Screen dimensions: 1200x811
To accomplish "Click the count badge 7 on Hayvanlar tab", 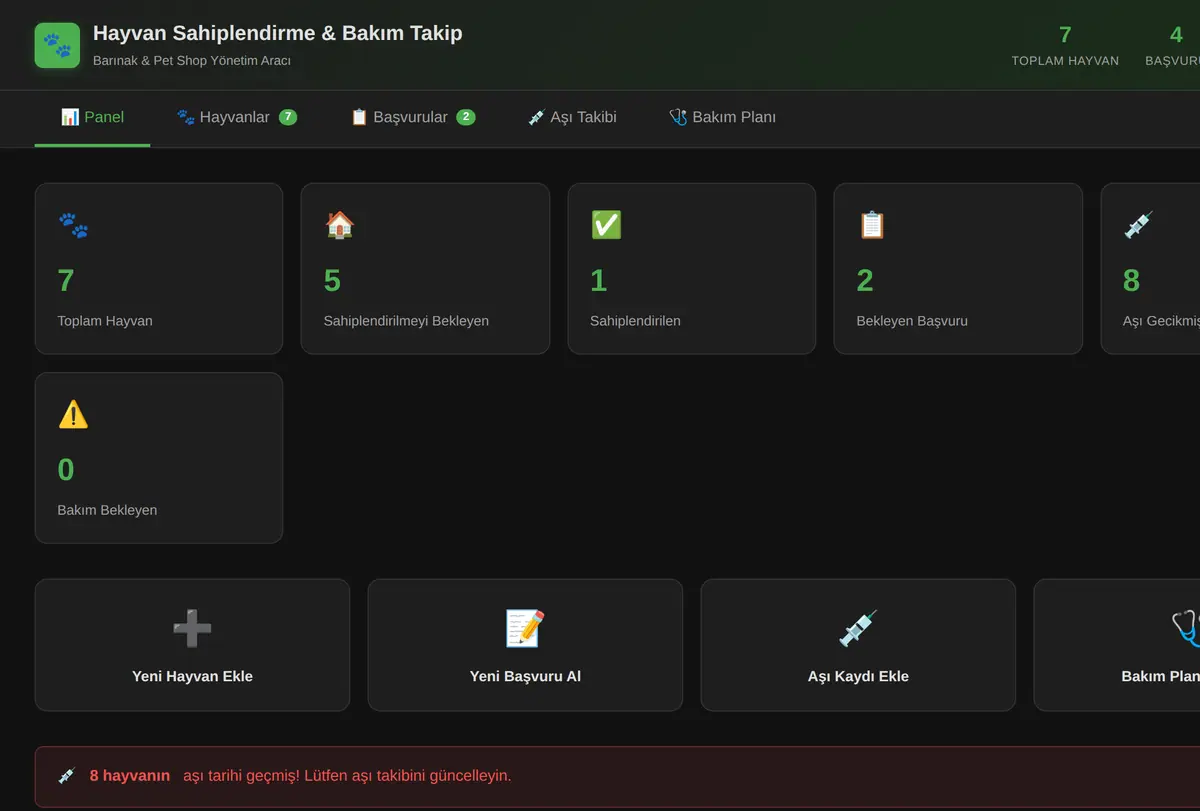I will [x=288, y=117].
